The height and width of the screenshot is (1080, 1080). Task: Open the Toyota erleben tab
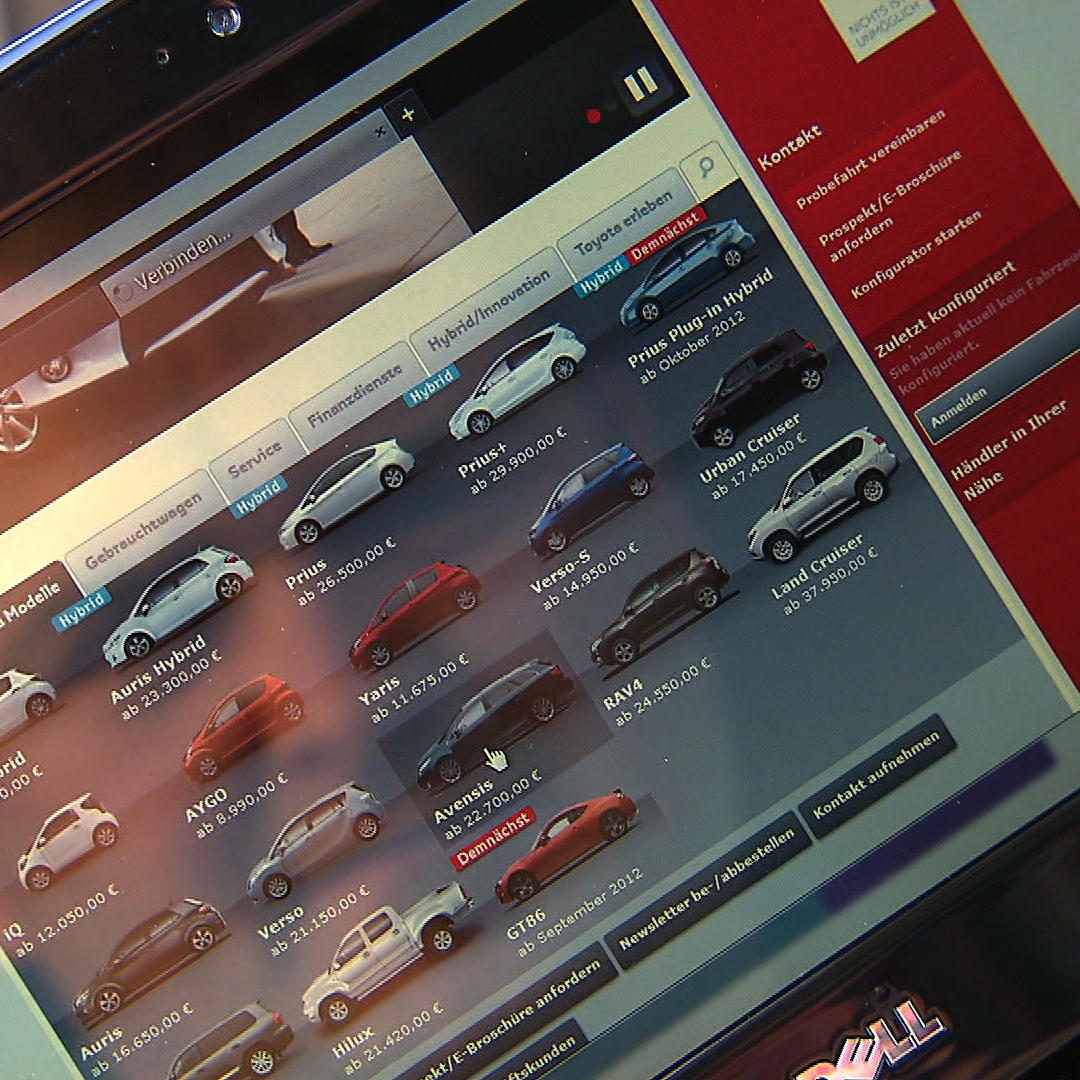[x=623, y=225]
